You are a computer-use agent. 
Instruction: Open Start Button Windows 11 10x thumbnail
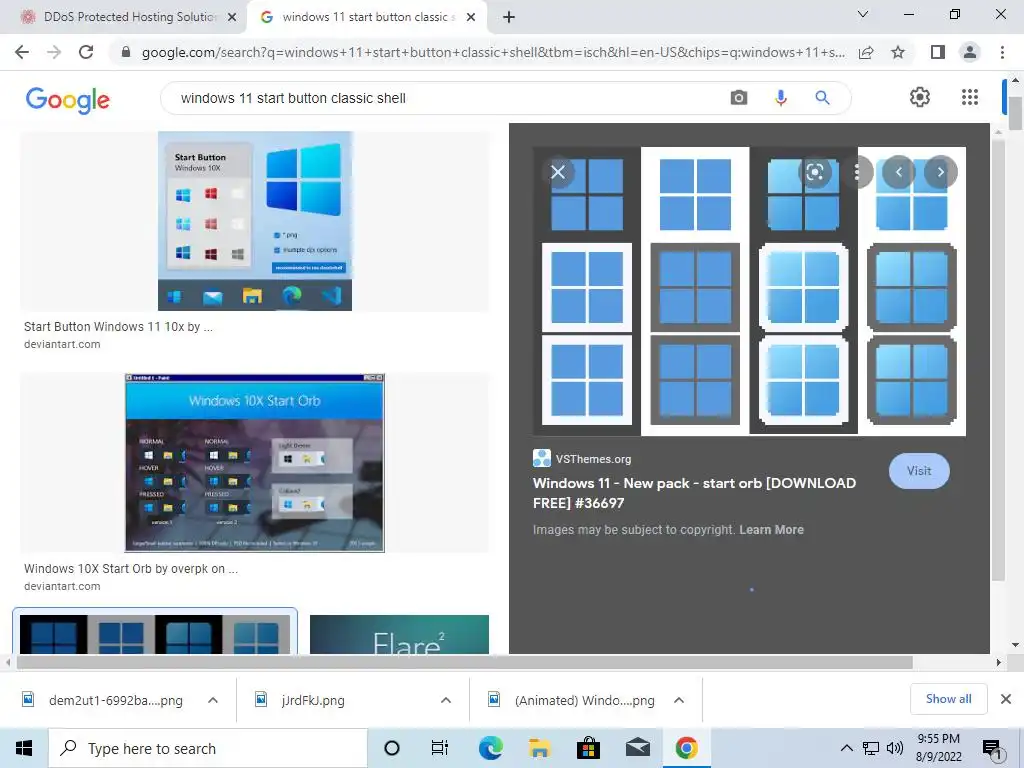coord(255,221)
